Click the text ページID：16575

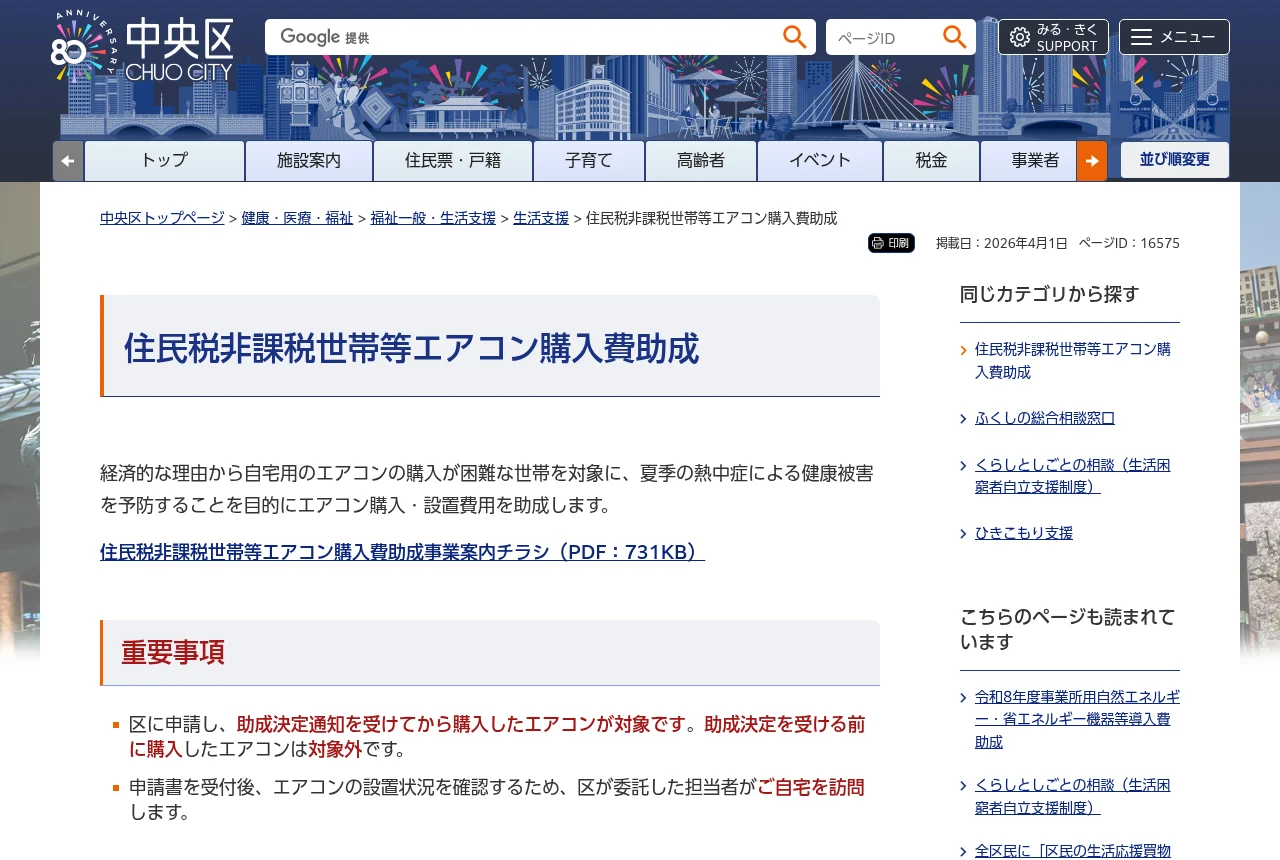[1129, 243]
